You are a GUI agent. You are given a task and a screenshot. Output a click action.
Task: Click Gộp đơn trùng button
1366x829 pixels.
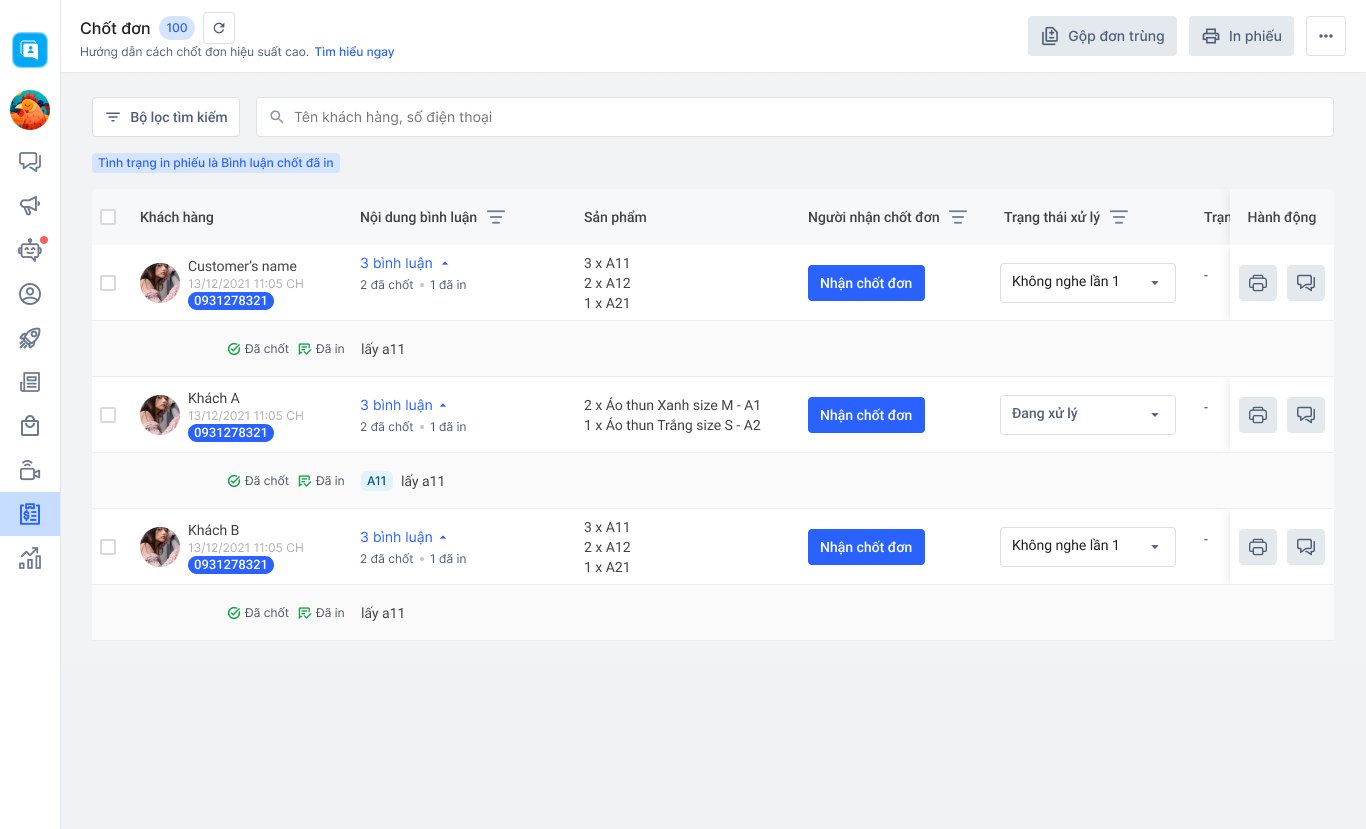pos(1102,36)
